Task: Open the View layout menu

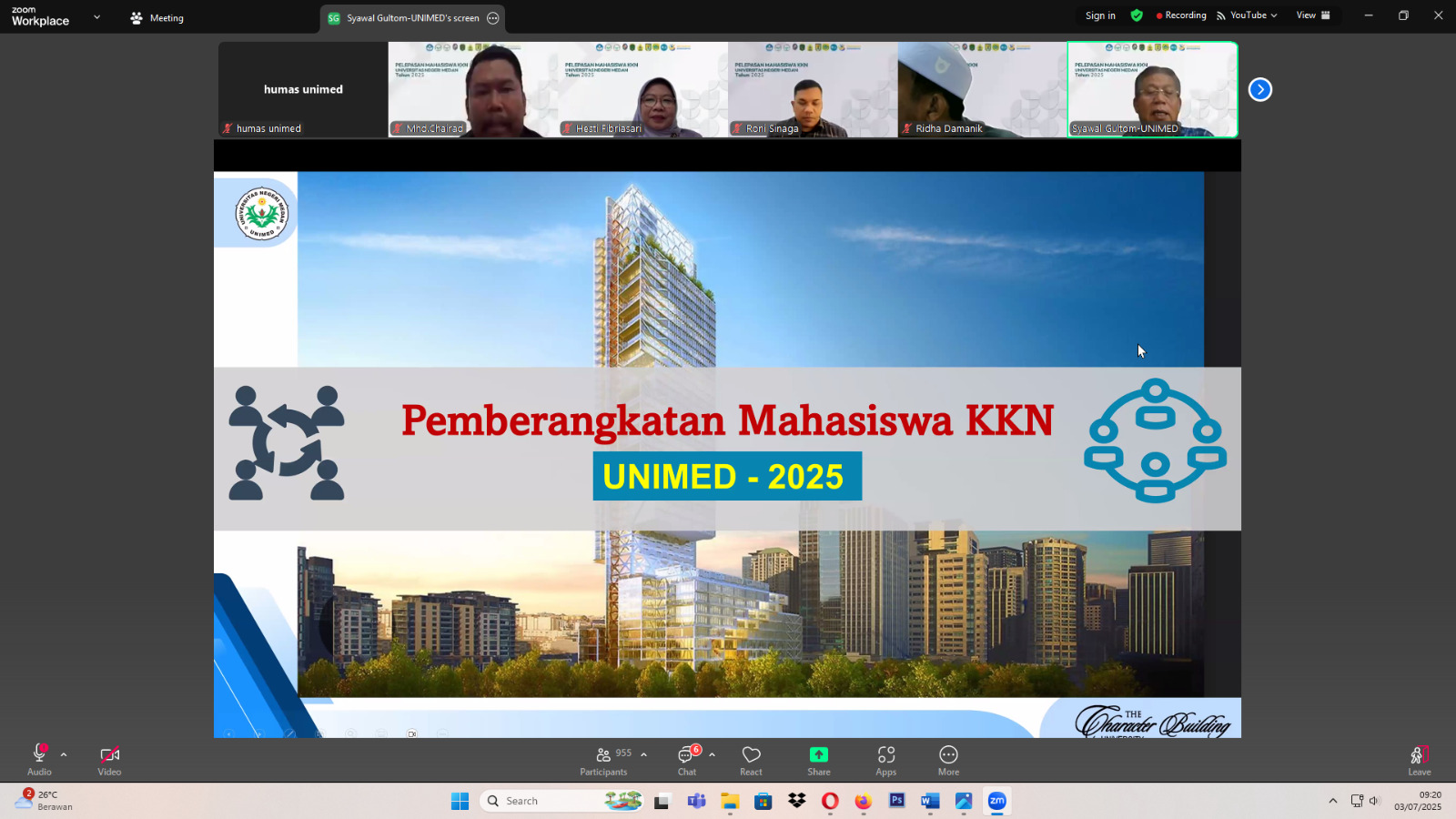Action: point(1312,15)
